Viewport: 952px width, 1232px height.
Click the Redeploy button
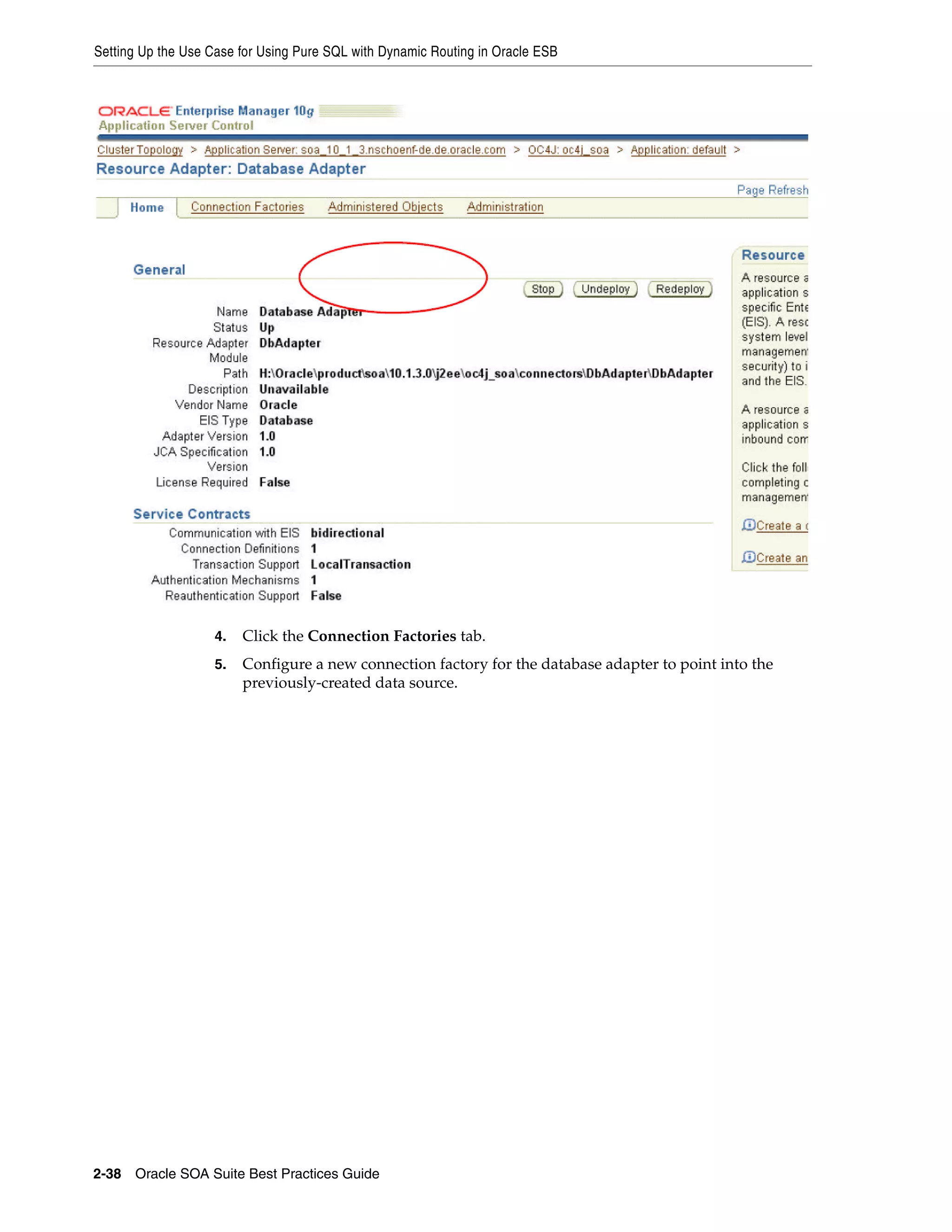click(x=680, y=289)
